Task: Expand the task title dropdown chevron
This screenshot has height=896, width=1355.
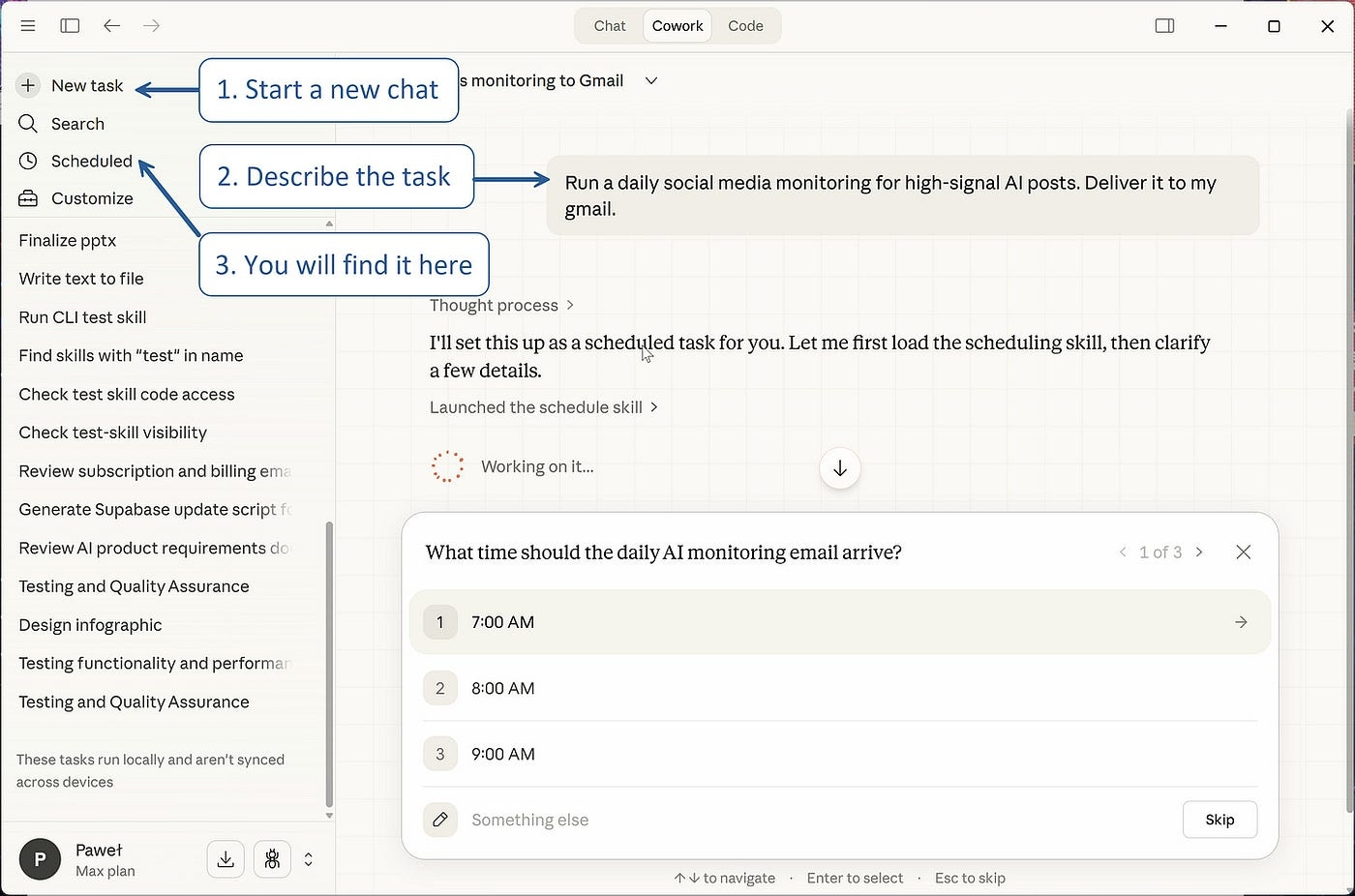Action: coord(651,81)
